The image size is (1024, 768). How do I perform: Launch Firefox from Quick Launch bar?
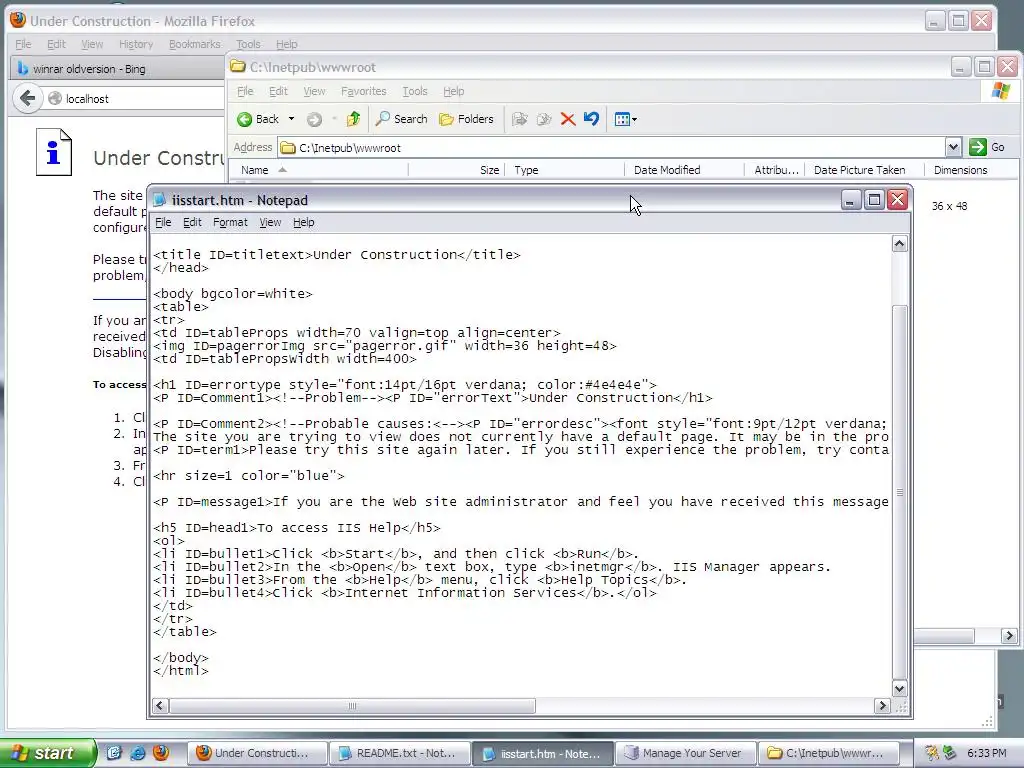[161, 753]
